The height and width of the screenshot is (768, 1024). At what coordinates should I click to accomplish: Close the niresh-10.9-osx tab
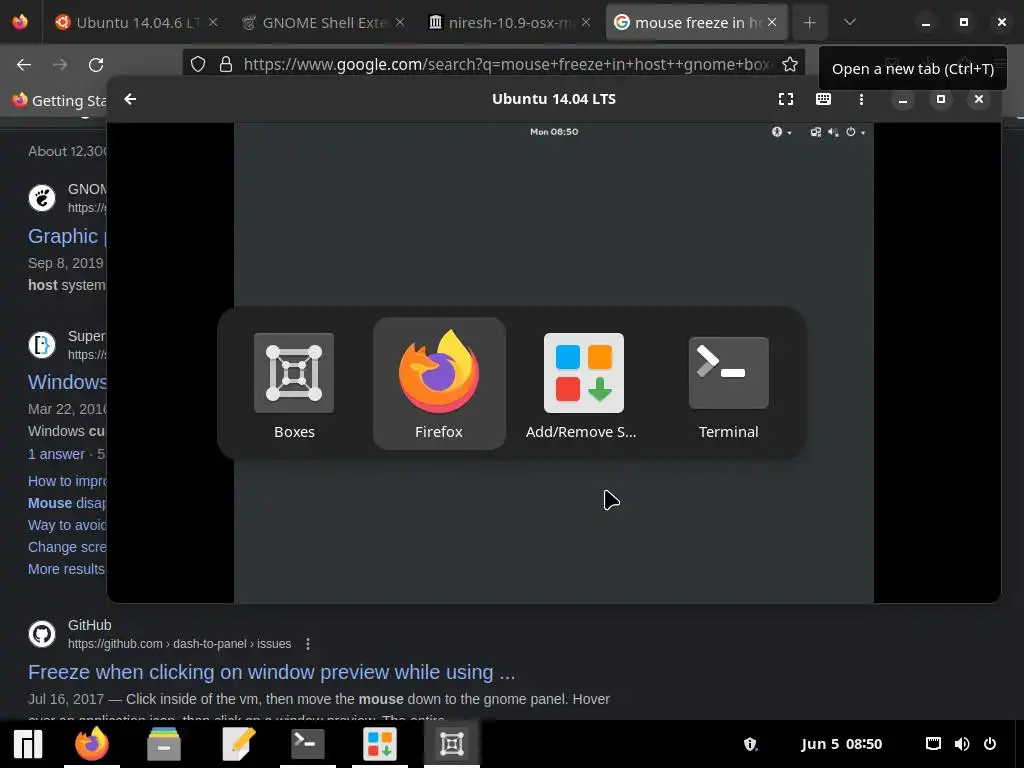click(586, 22)
